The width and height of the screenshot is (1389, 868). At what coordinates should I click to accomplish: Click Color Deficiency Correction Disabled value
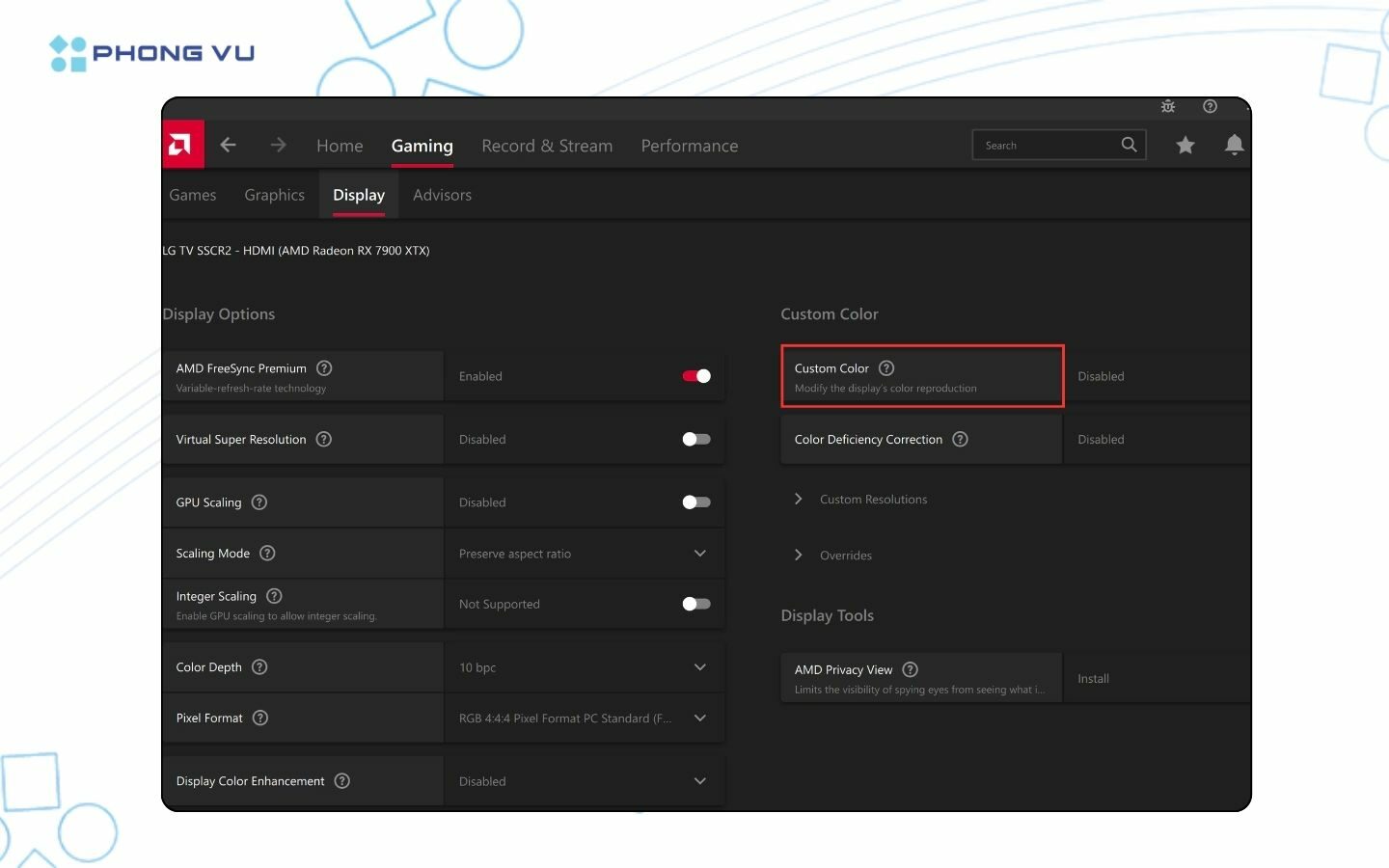click(x=1101, y=439)
